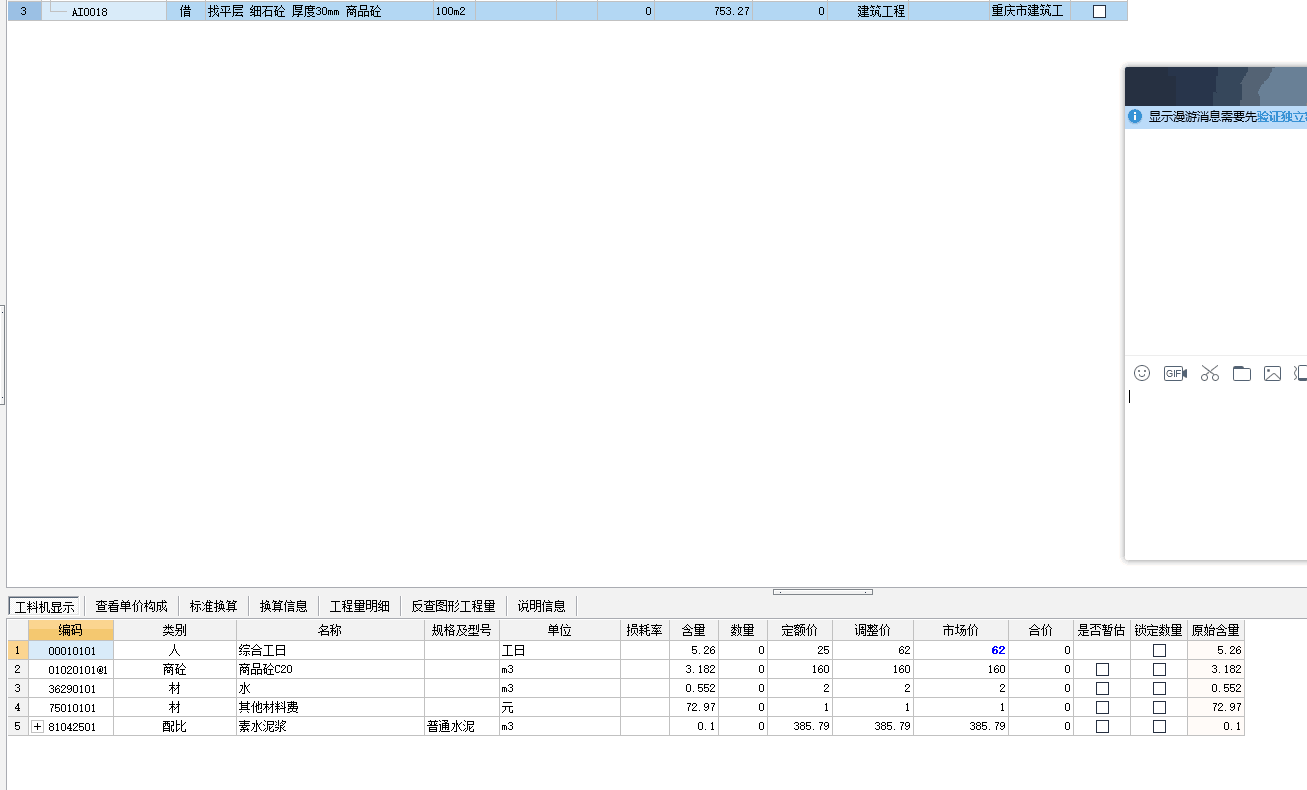Open the 验证独立 link in chat notice
The height and width of the screenshot is (790, 1307).
(x=1281, y=117)
